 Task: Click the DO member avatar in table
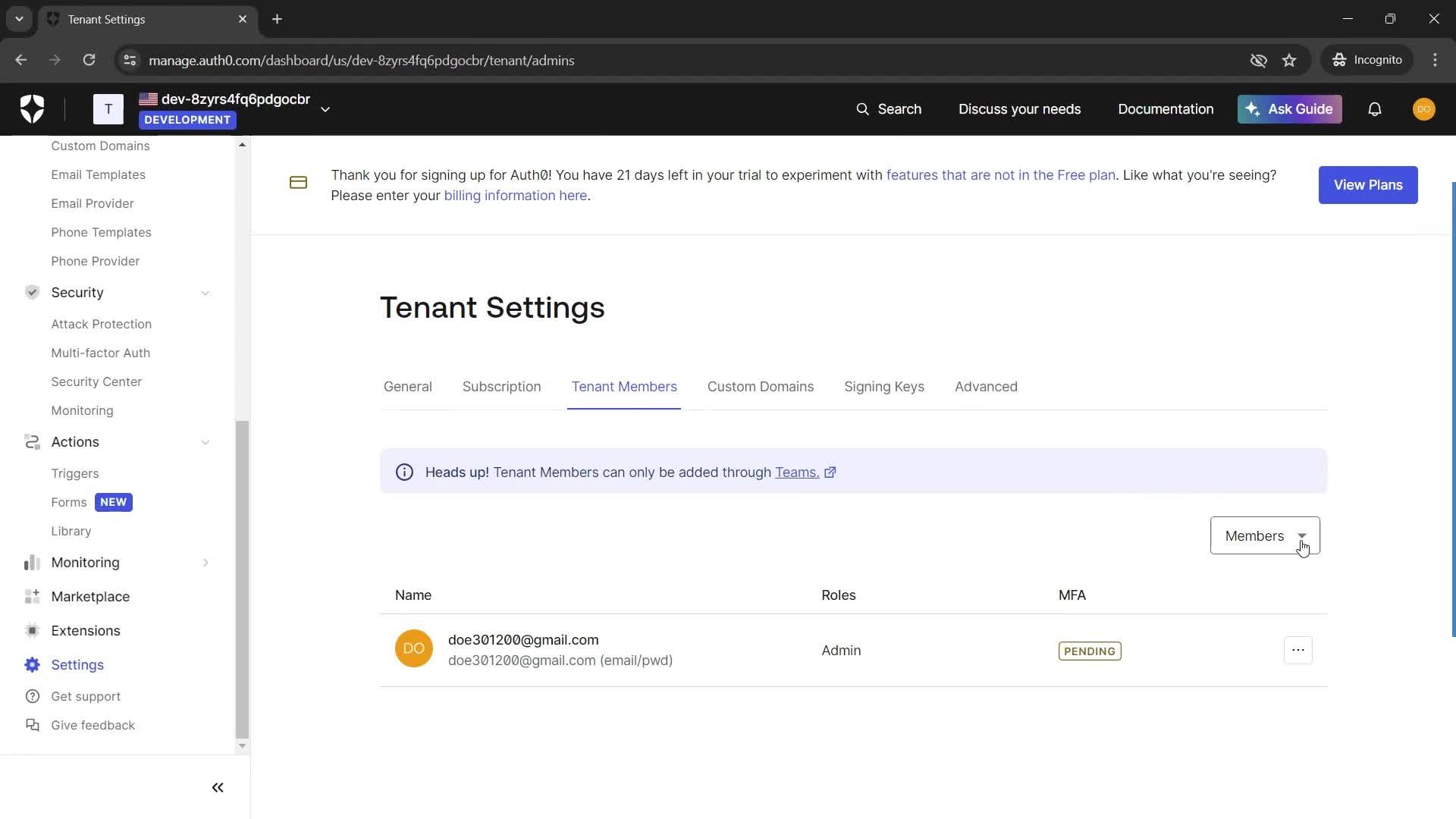click(413, 649)
